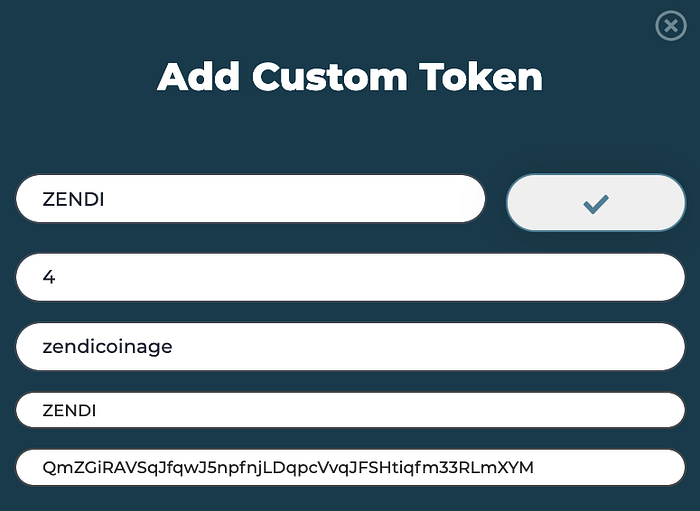Click the hash text starting with QmZGiRAV
Image resolution: width=700 pixels, height=511 pixels.
click(x=288, y=467)
